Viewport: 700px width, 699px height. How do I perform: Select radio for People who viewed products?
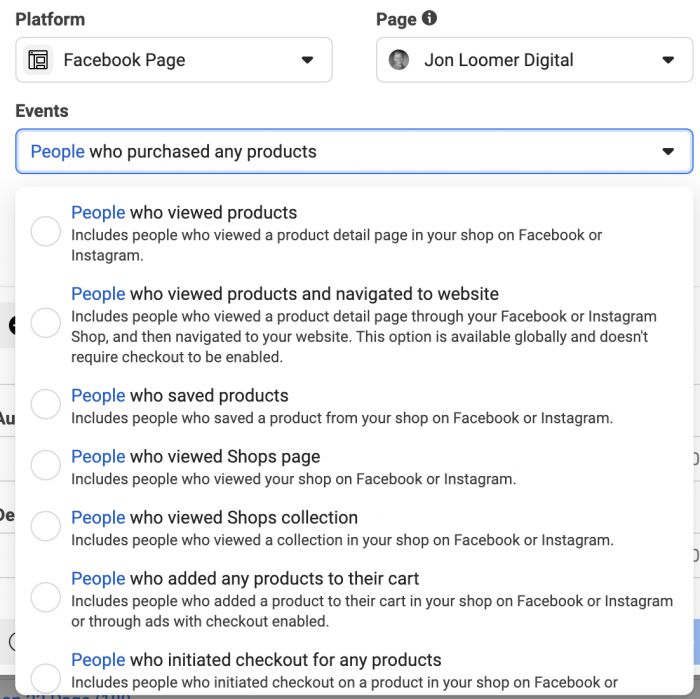coord(46,231)
